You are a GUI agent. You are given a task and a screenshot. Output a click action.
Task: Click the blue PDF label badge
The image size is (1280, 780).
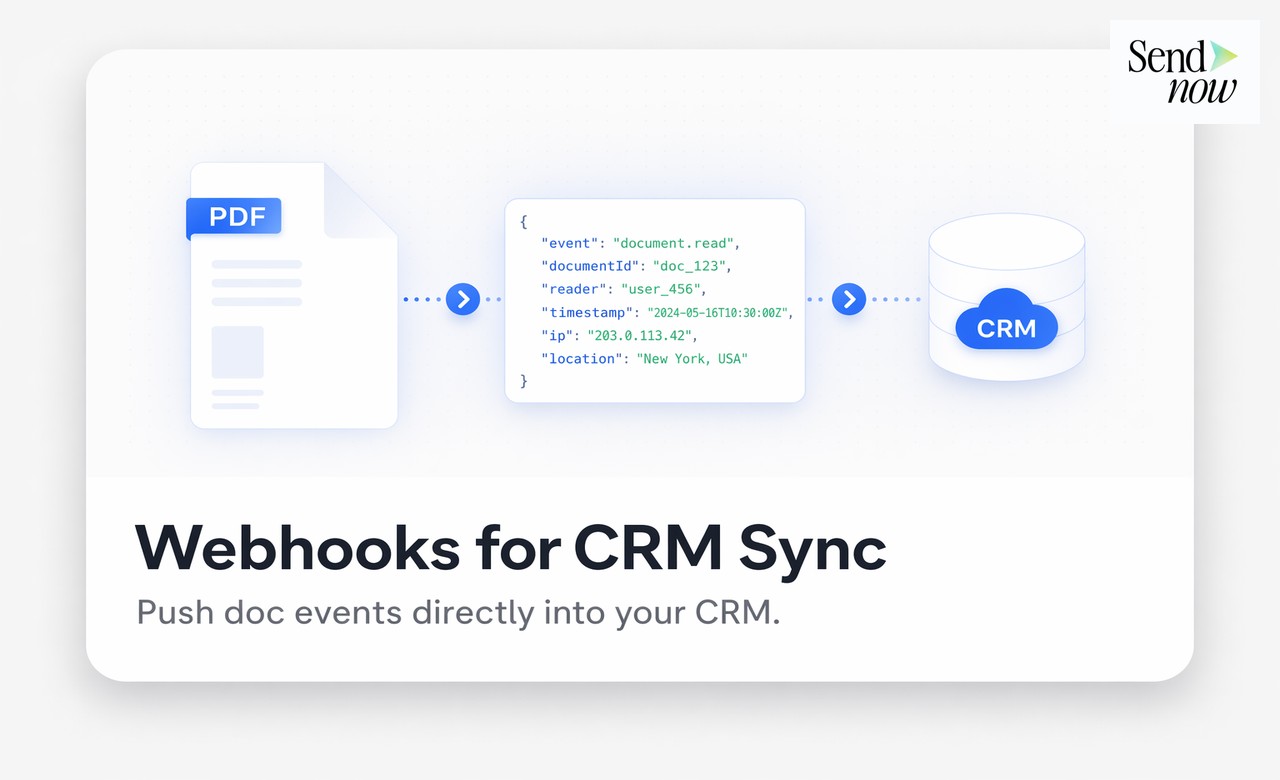(233, 216)
